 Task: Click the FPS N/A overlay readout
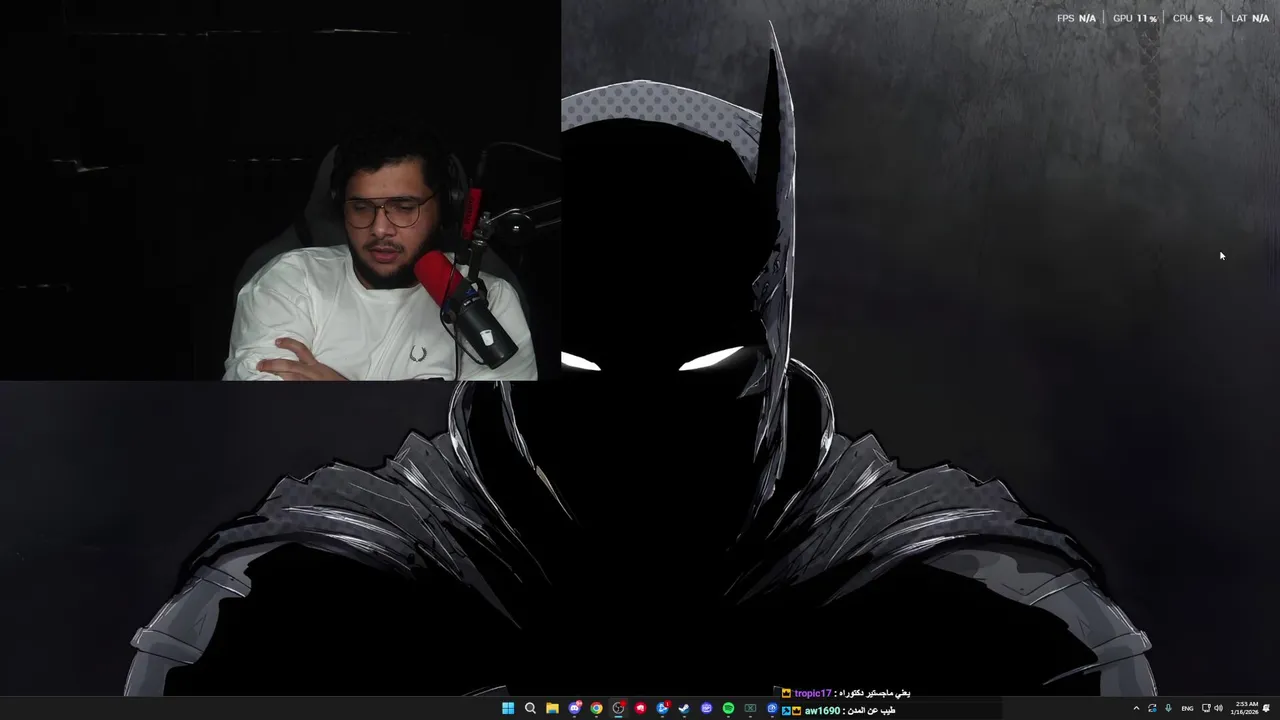[1076, 18]
